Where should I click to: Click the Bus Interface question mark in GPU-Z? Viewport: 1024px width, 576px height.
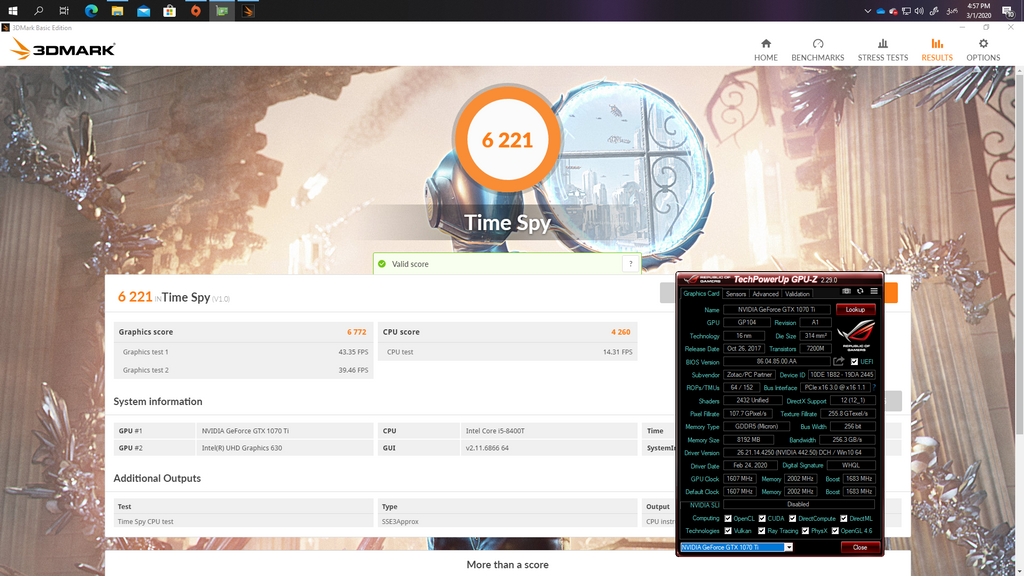tap(874, 387)
